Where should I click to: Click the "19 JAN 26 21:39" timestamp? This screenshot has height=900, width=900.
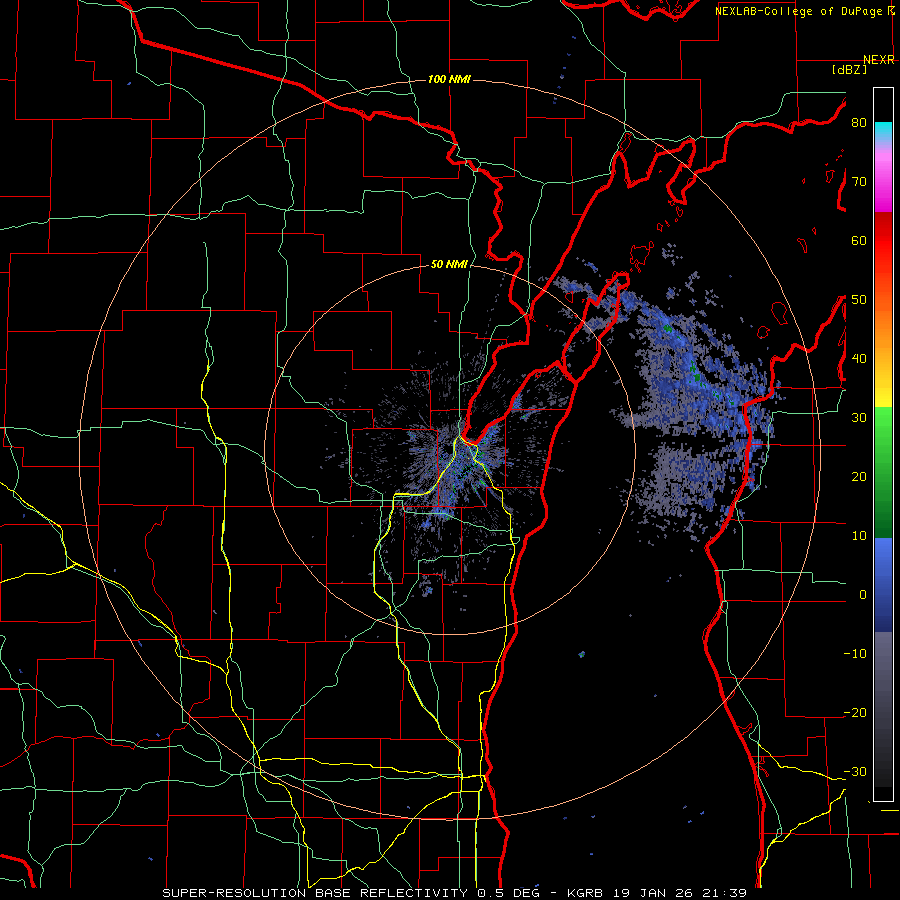pos(678,893)
